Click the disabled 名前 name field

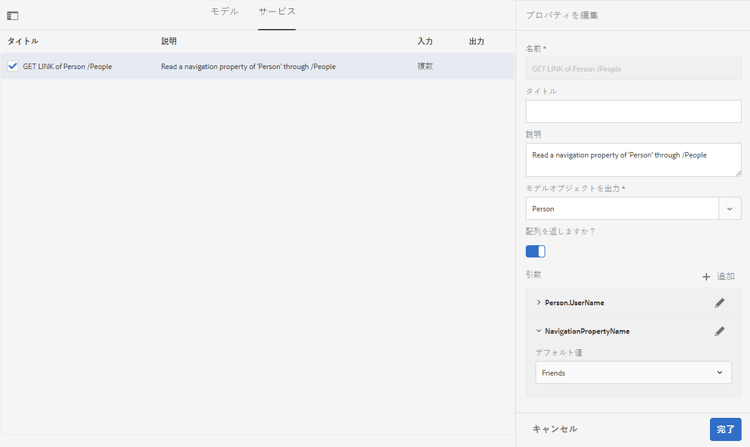(x=633, y=69)
